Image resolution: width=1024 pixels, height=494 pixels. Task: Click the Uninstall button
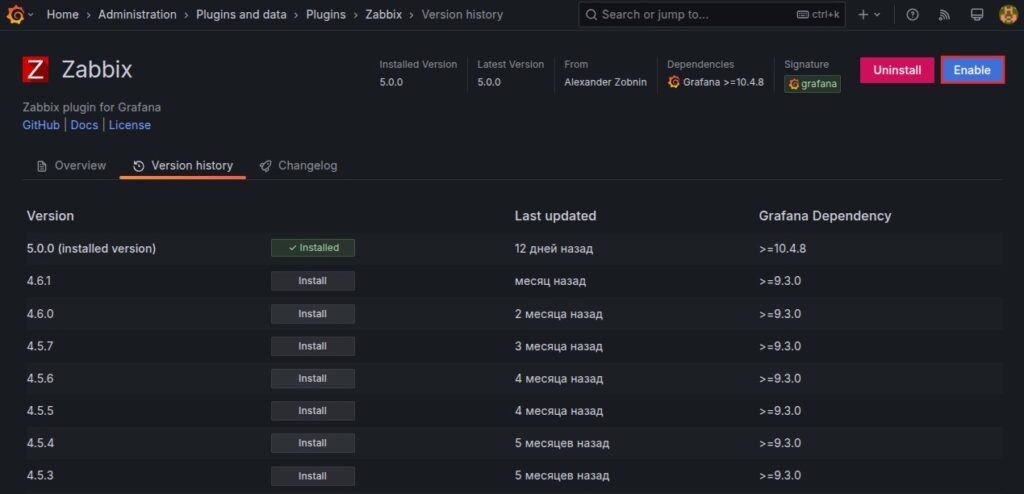897,70
